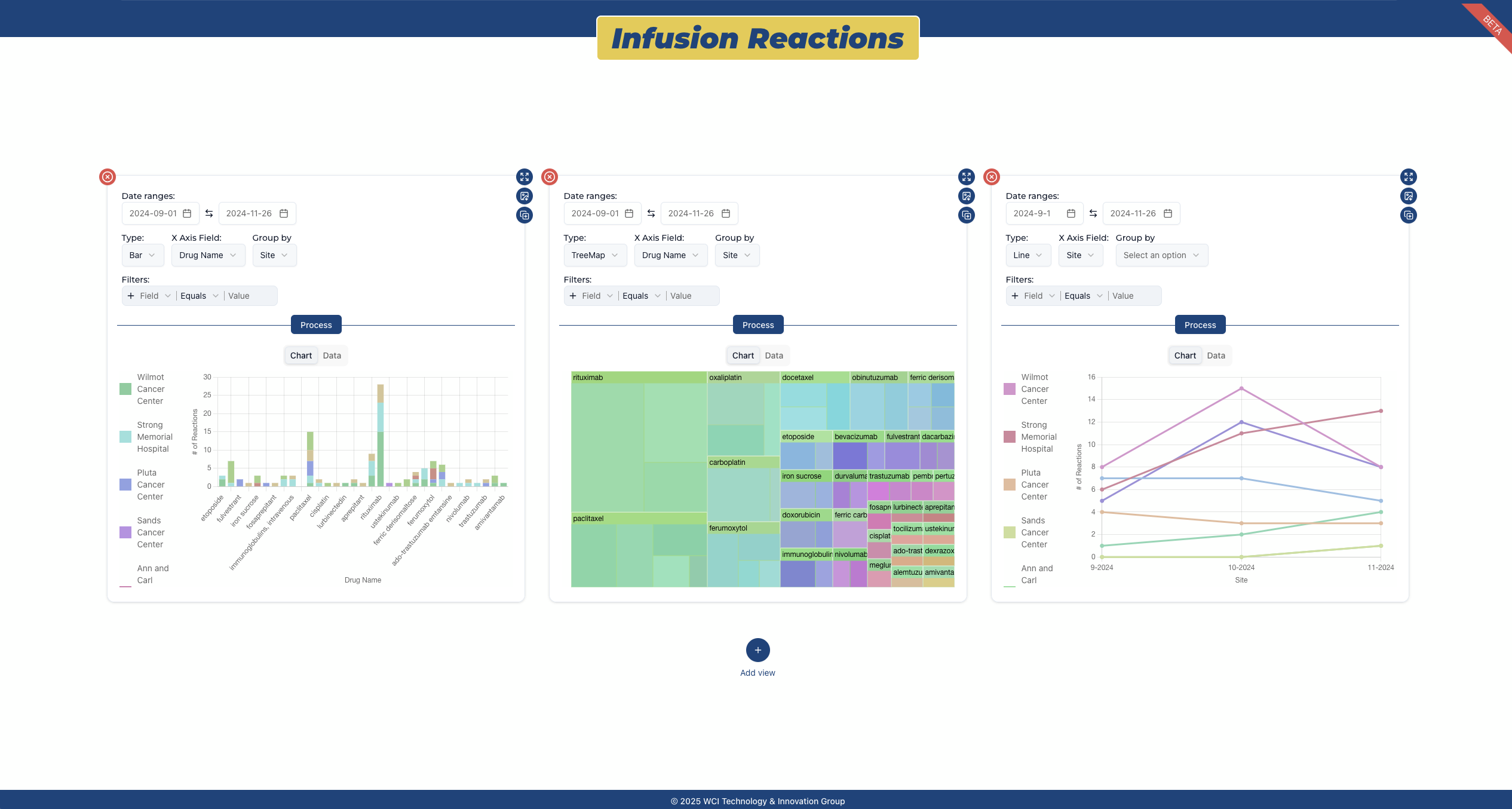Add a filter with plus in TreeMap view

[x=573, y=296]
